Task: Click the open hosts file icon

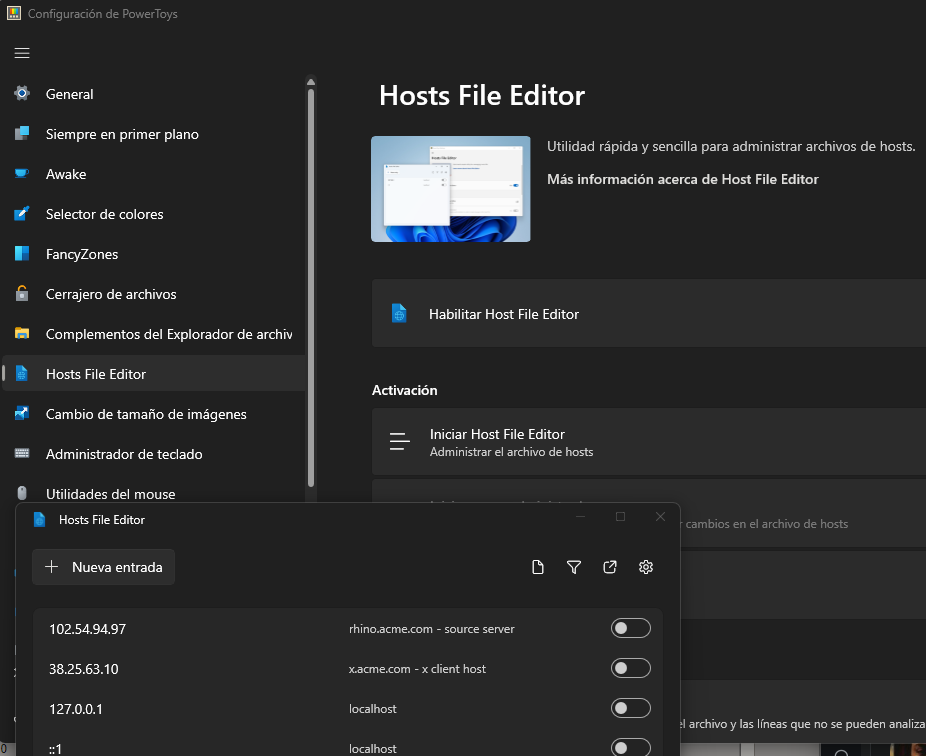Action: (x=610, y=567)
